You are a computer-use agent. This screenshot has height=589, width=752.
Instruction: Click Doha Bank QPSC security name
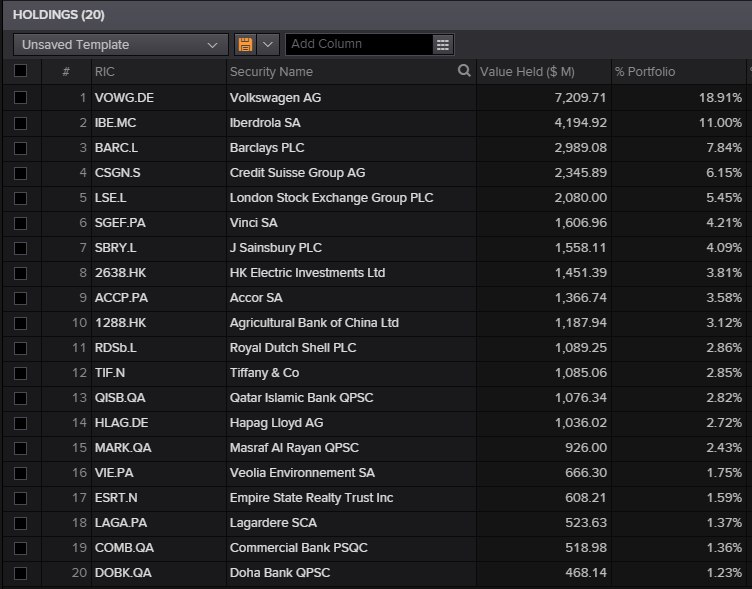(x=280, y=572)
